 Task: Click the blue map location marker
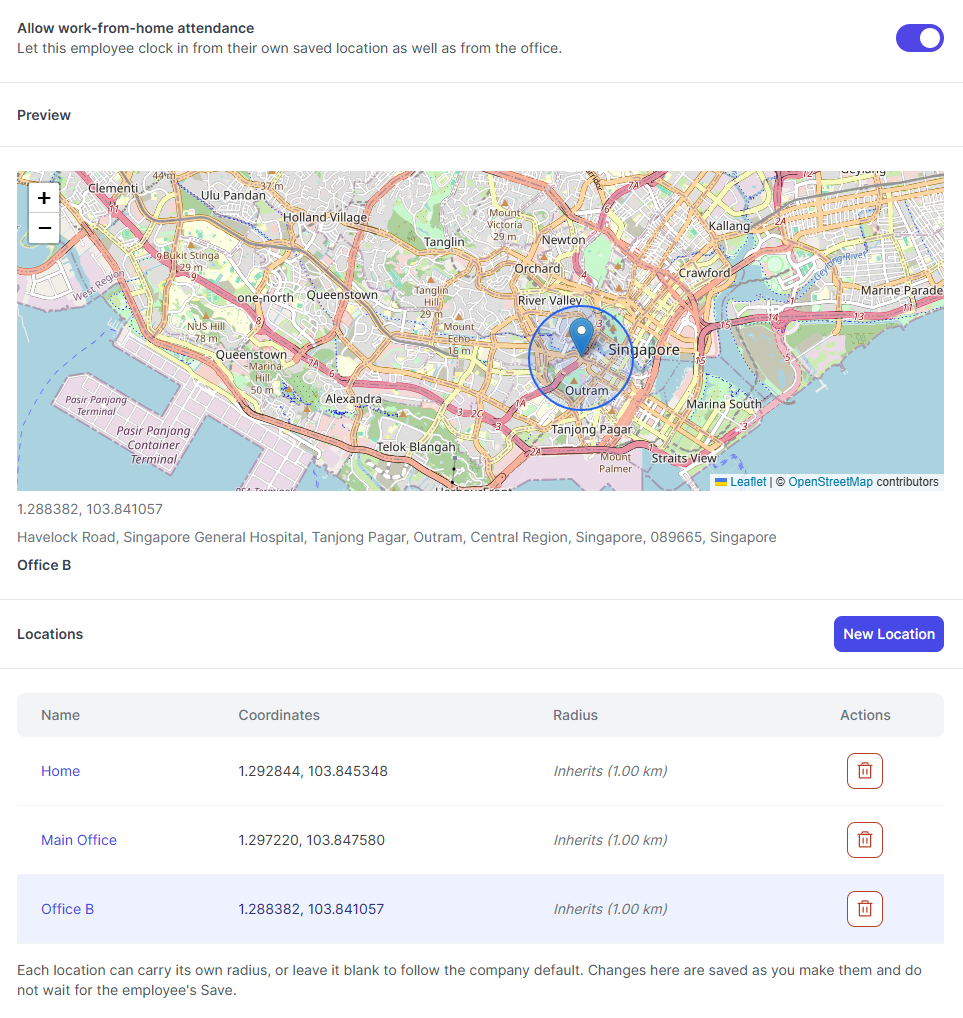(x=581, y=336)
